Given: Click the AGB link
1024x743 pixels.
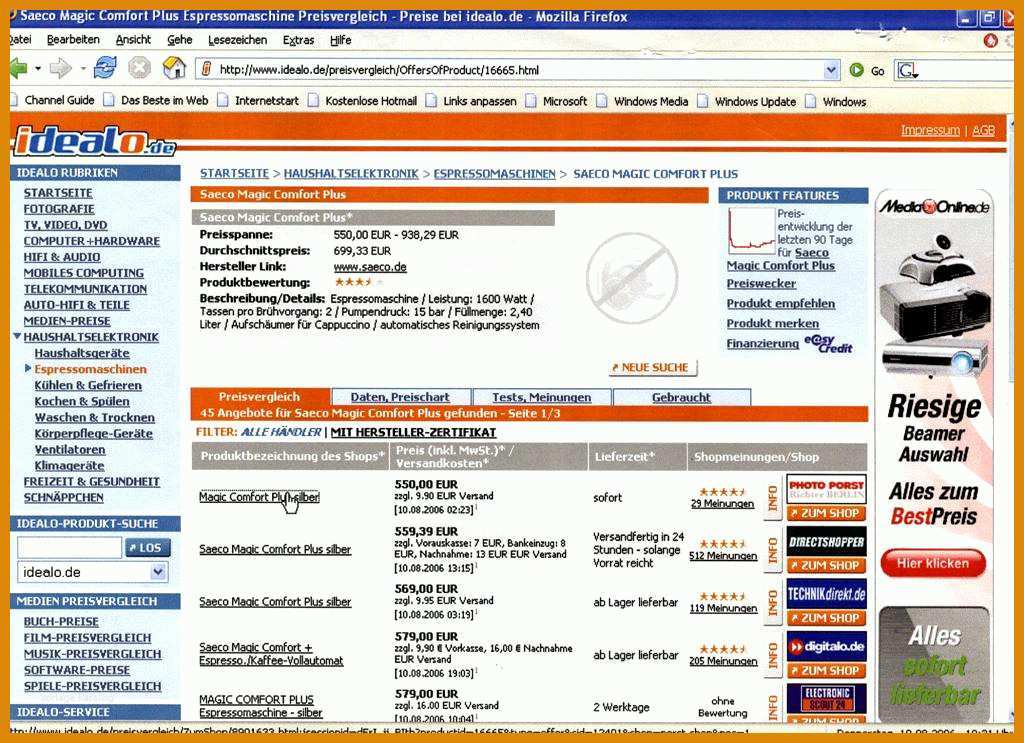Looking at the screenshot, I should 983,130.
